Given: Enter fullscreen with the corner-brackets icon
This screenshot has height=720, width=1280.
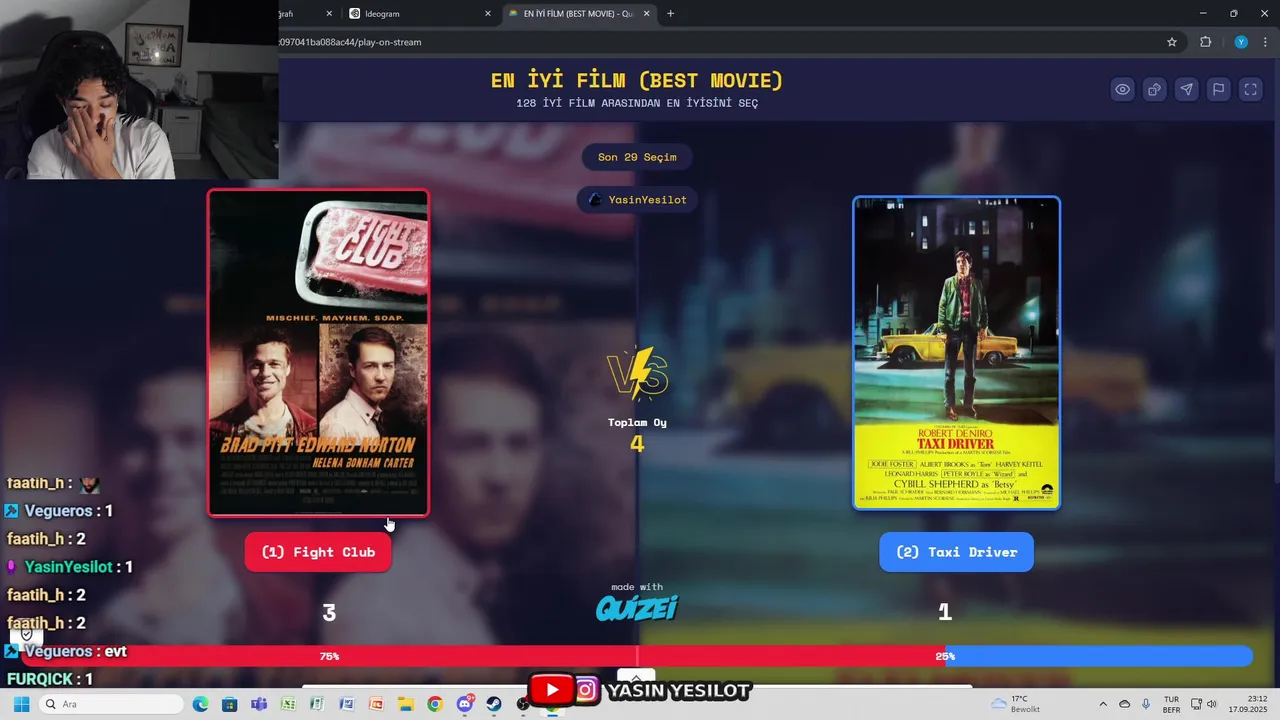Looking at the screenshot, I should coord(1250,89).
